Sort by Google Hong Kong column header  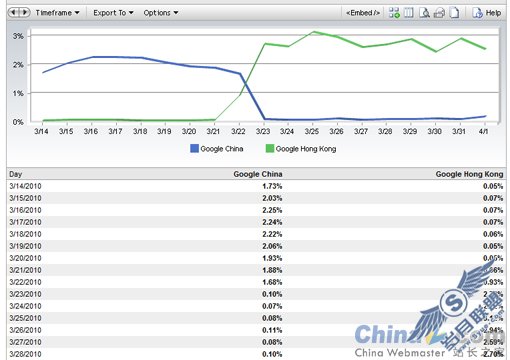(x=469, y=174)
